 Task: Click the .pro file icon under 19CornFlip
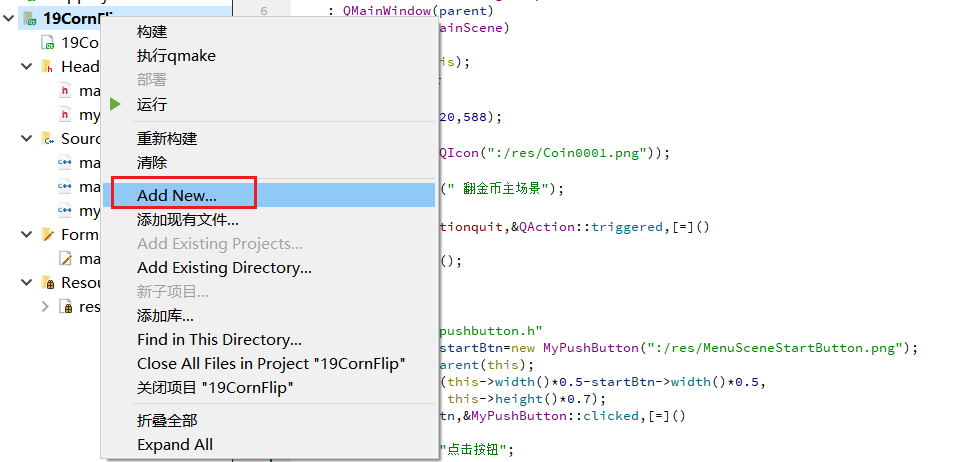48,43
